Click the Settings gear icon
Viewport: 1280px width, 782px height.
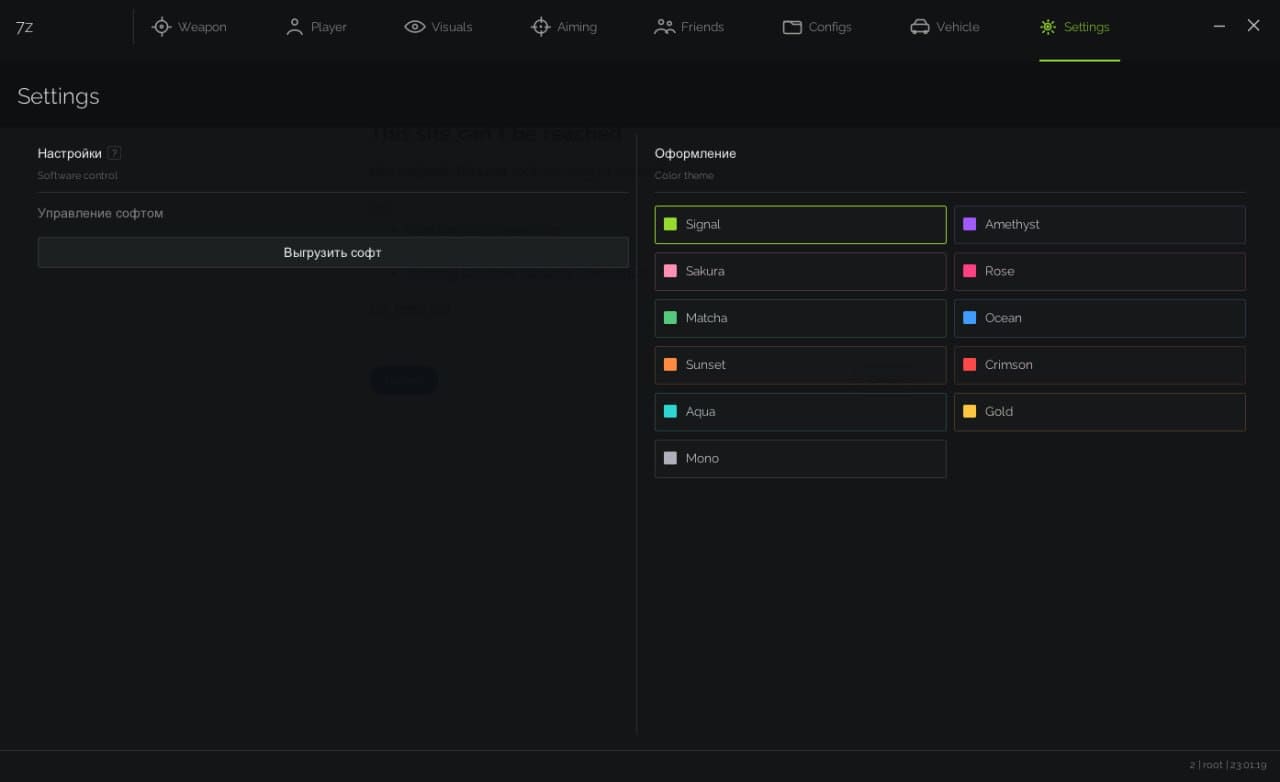(x=1048, y=27)
